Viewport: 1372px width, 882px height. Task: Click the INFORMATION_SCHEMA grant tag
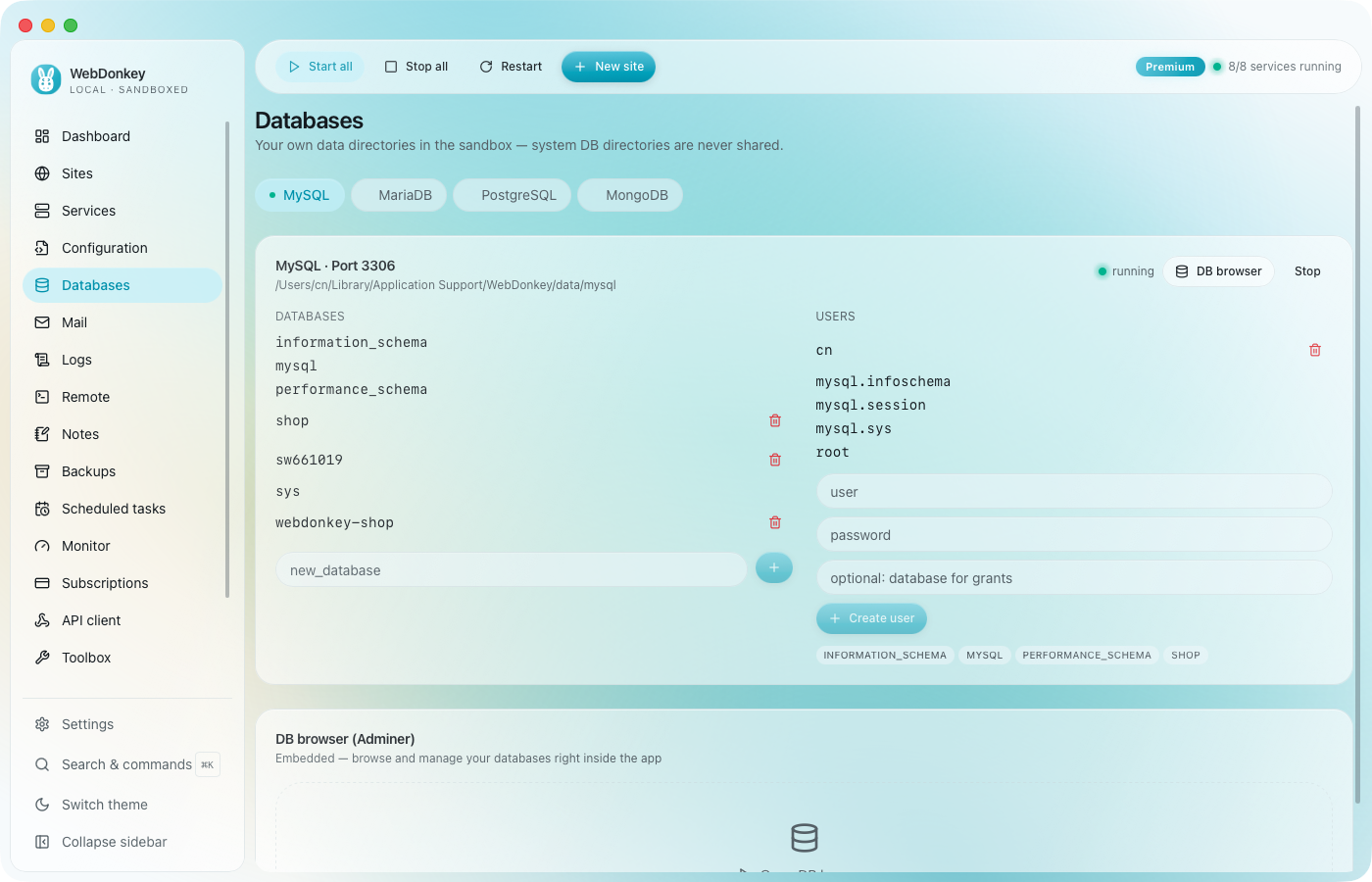tap(885, 656)
